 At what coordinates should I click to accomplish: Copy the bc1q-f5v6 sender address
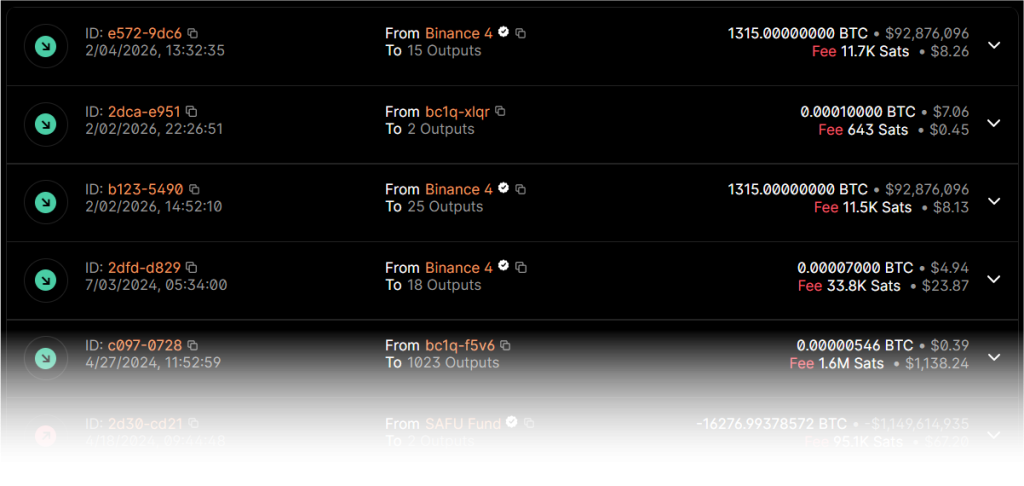click(x=506, y=345)
